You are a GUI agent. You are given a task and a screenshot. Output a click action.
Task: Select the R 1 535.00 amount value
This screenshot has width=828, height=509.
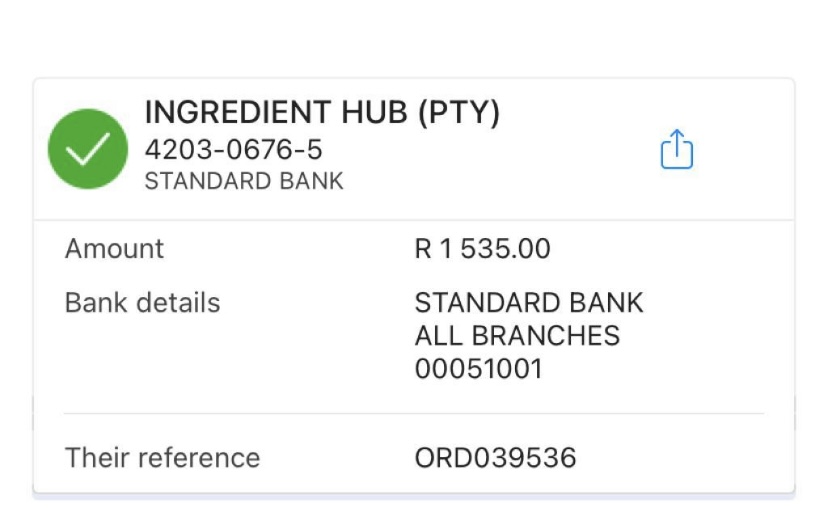(483, 249)
